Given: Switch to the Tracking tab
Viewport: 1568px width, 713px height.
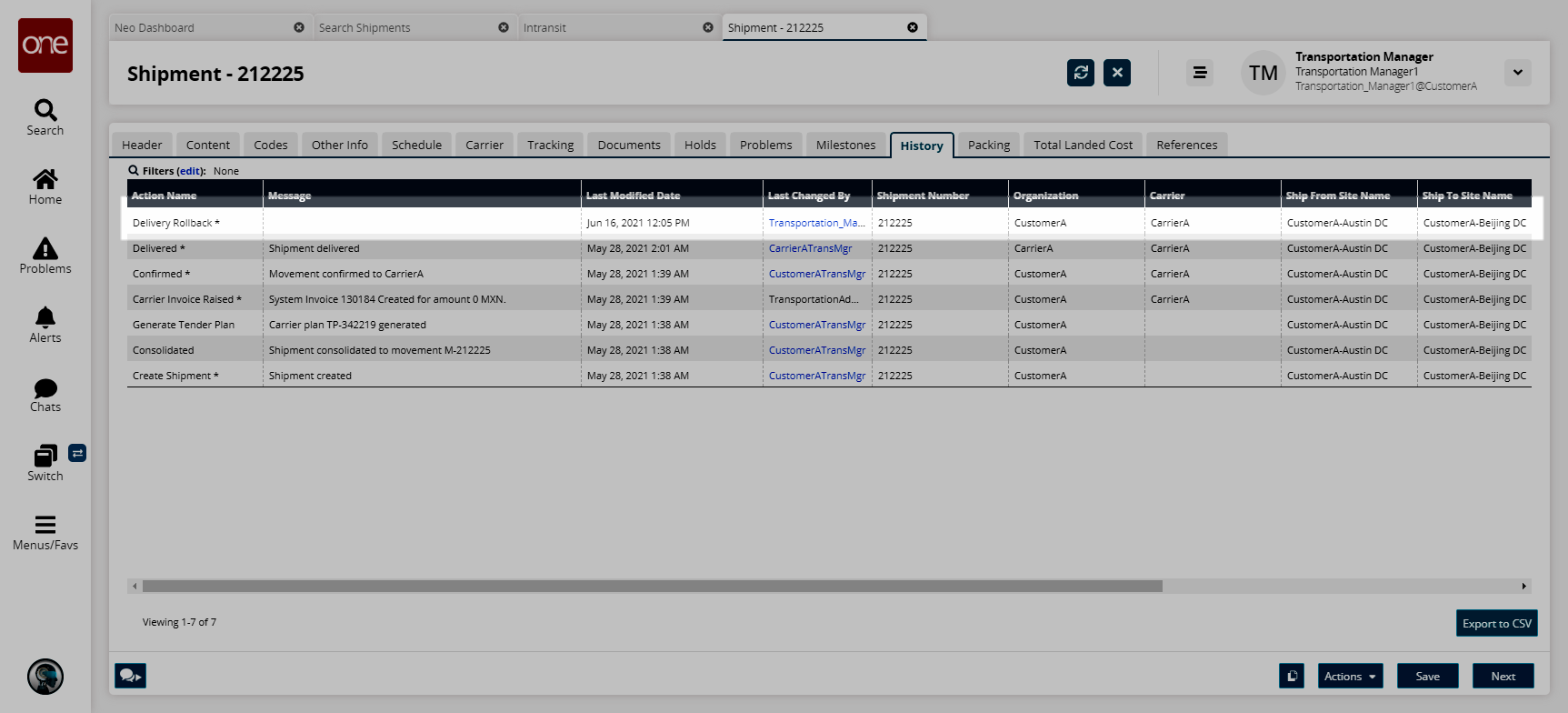Looking at the screenshot, I should coord(550,145).
